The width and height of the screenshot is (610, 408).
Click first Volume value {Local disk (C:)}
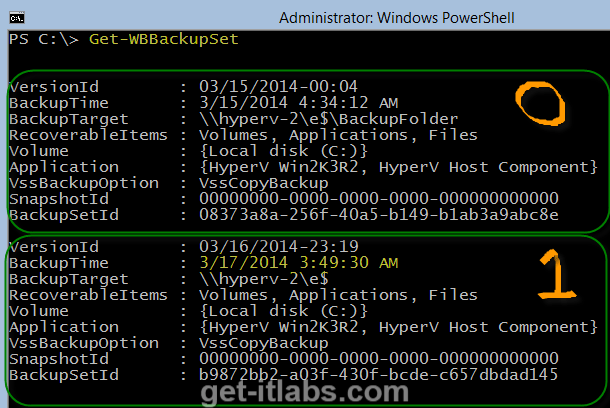pos(283,151)
